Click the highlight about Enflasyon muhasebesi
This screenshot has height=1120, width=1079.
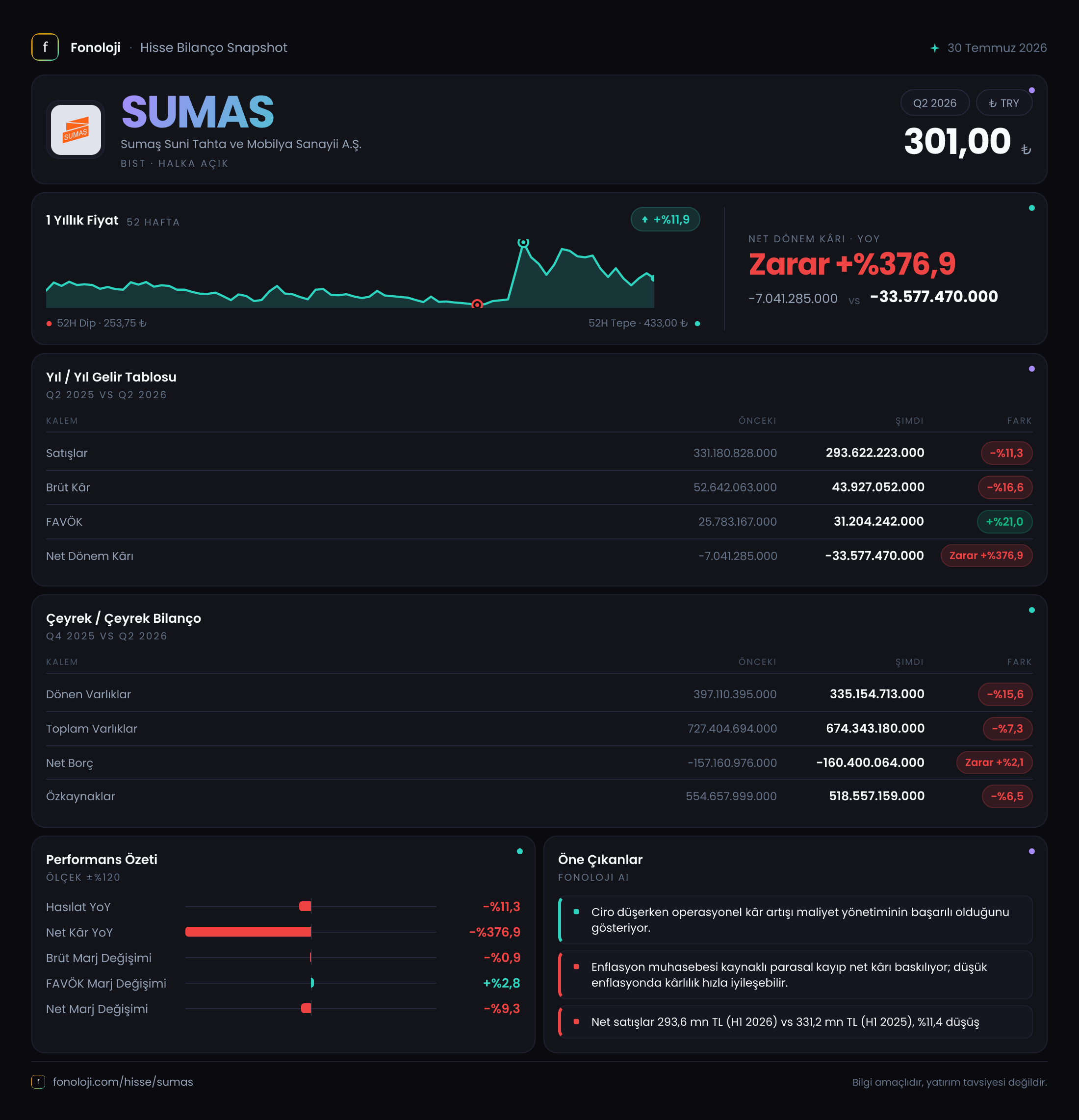pos(795,975)
